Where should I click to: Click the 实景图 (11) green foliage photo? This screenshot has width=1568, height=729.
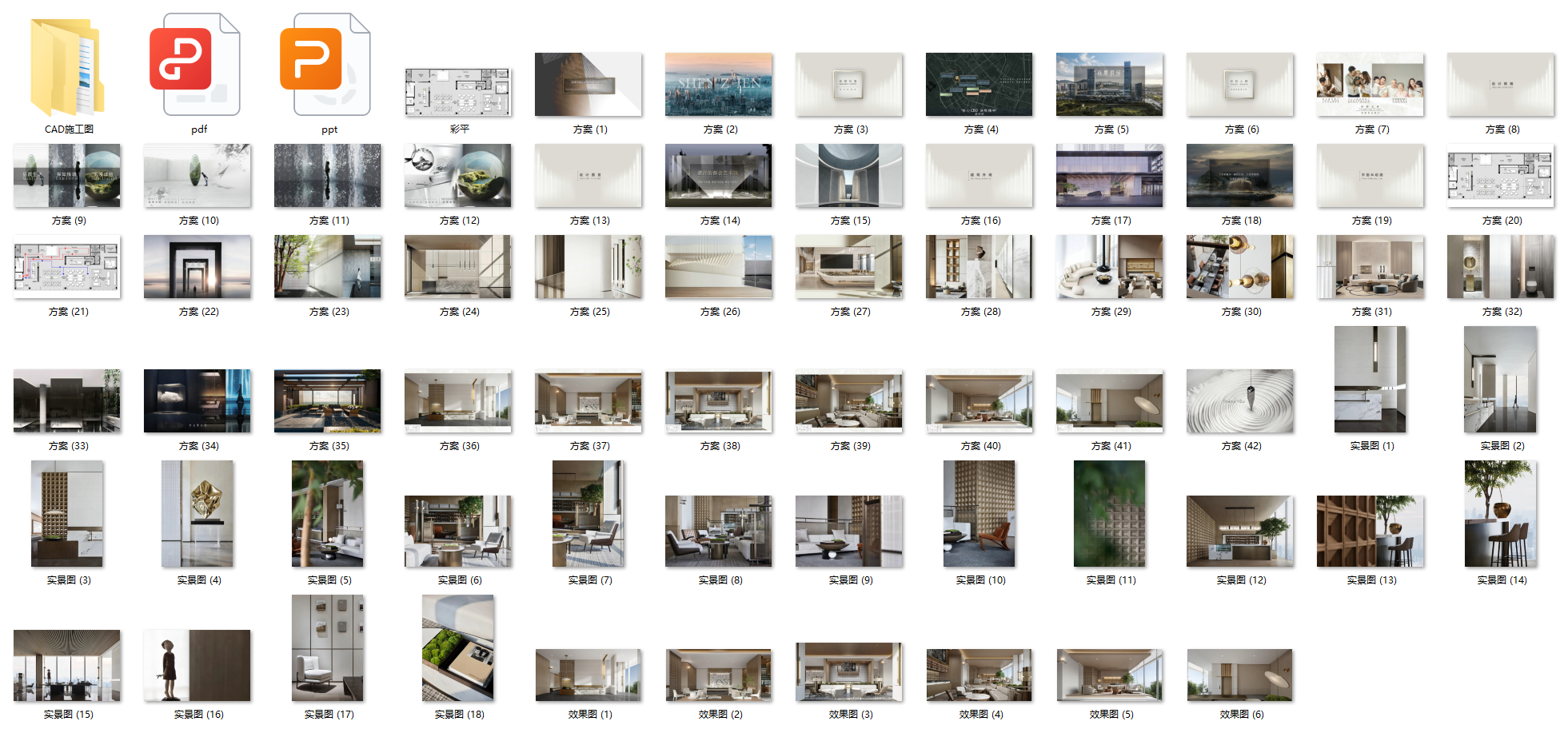1110,515
